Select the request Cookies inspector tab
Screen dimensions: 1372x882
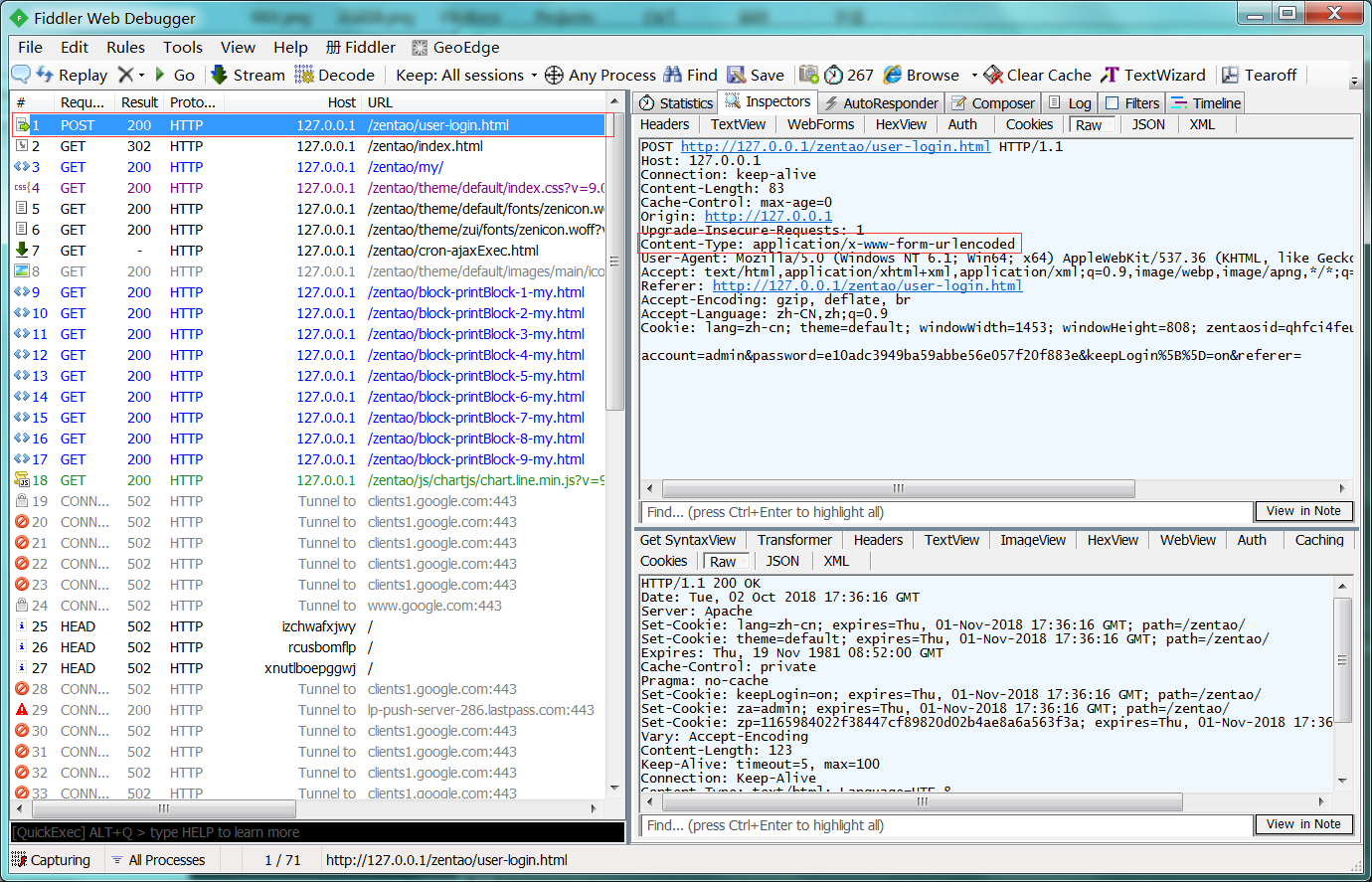[x=1029, y=124]
